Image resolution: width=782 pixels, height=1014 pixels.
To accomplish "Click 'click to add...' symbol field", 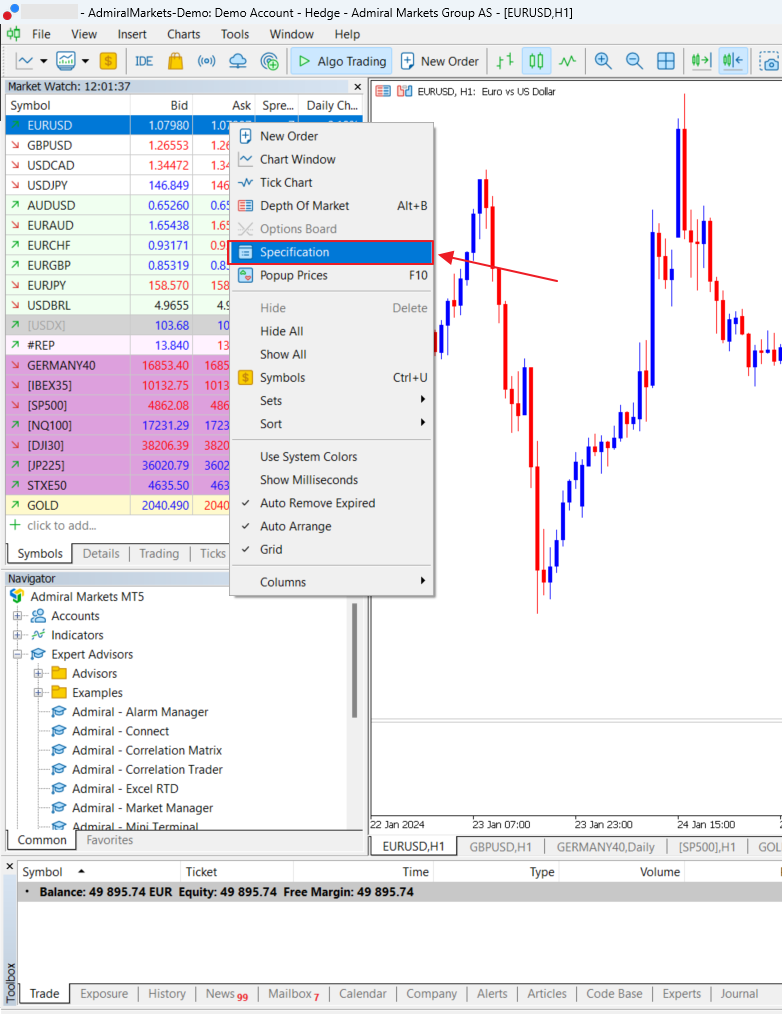I will point(61,526).
